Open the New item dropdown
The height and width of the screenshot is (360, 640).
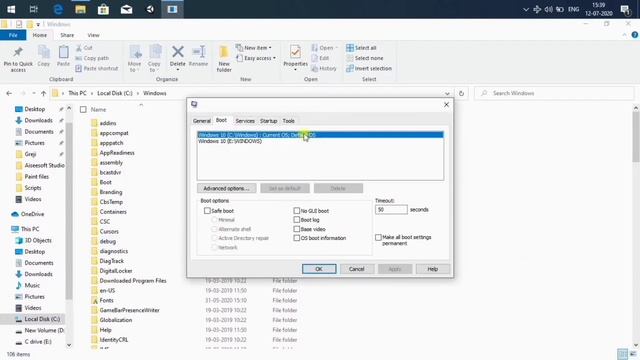click(253, 48)
